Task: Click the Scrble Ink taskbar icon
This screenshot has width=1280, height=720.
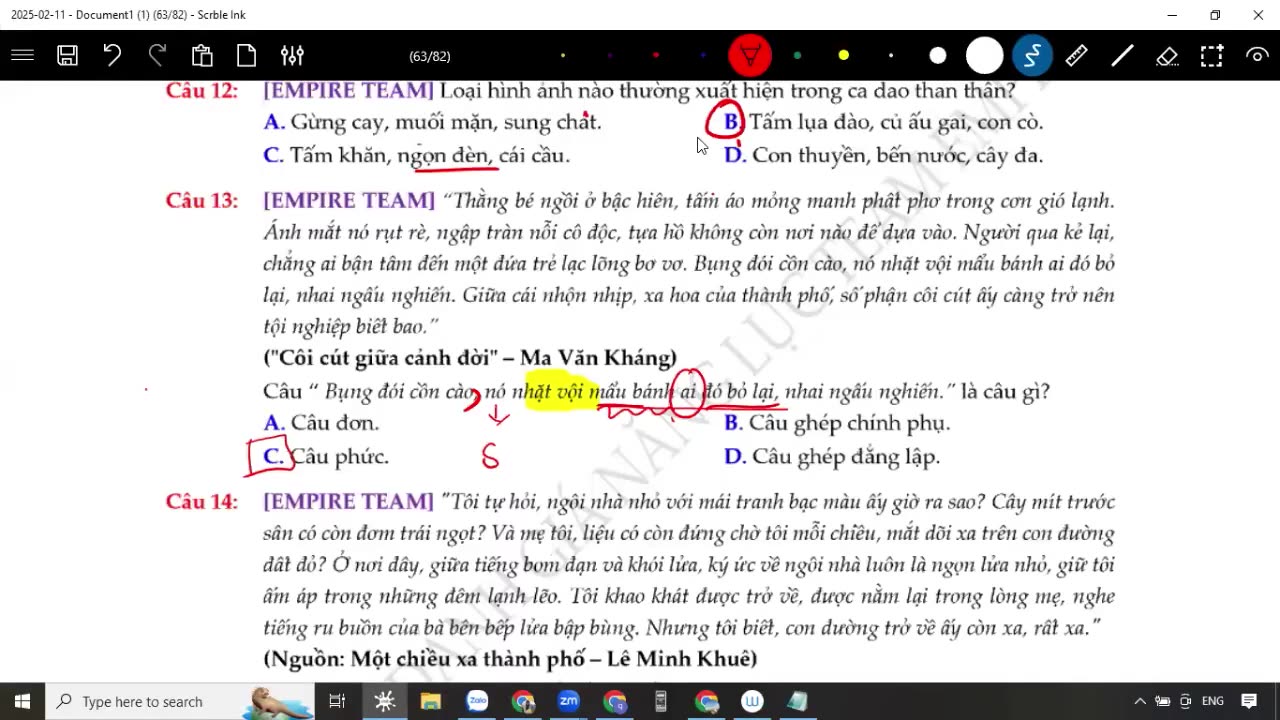Action: [x=385, y=701]
